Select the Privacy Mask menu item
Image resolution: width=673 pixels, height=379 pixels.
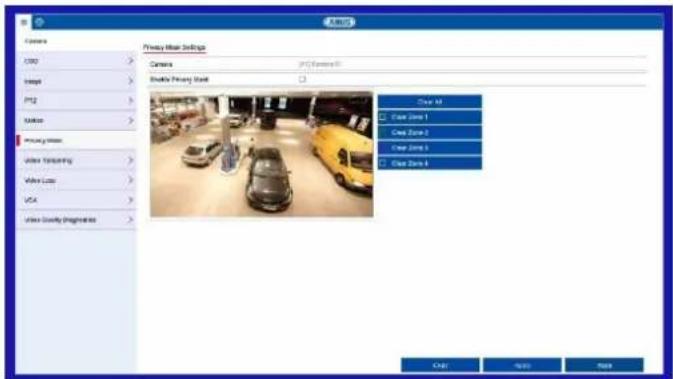tap(76, 140)
